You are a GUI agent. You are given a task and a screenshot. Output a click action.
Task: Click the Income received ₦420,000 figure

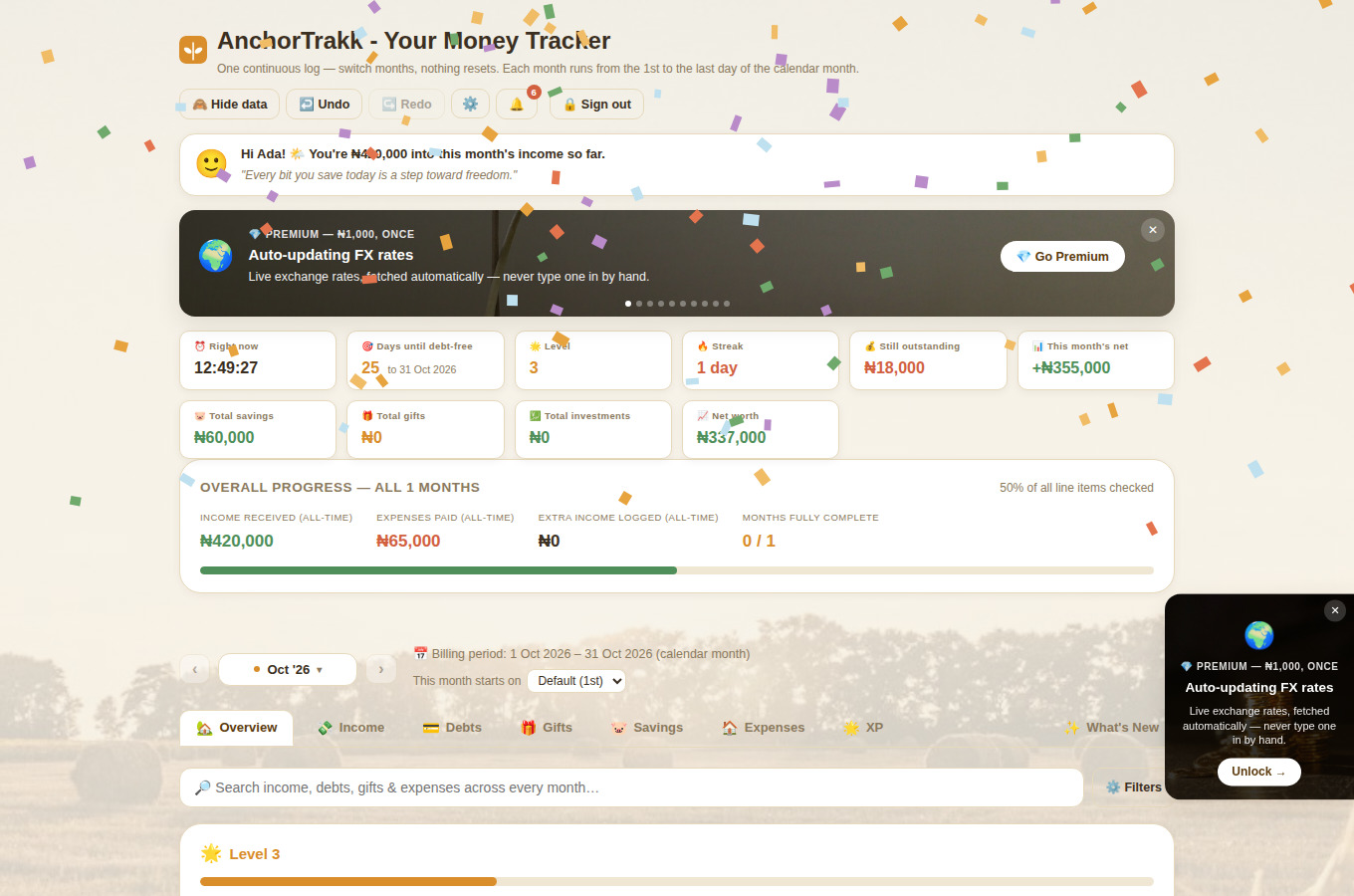237,541
